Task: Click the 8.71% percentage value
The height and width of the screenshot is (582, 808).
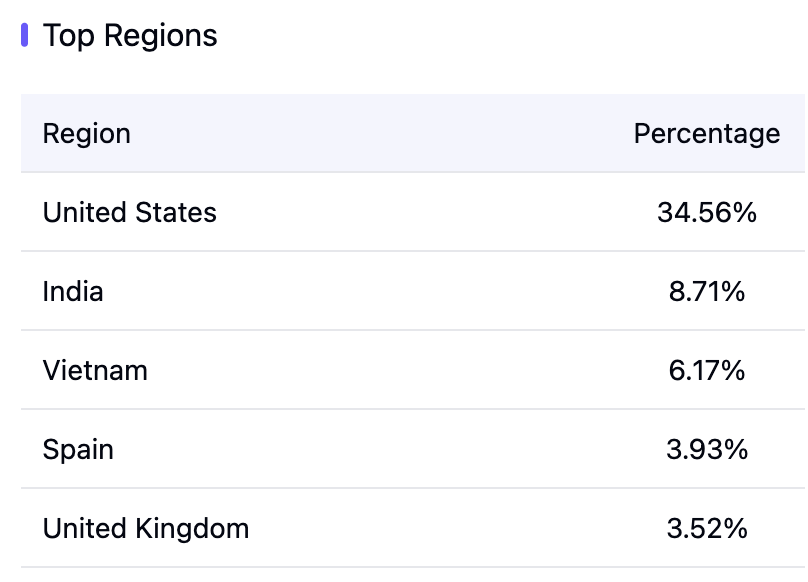Action: [x=706, y=291]
